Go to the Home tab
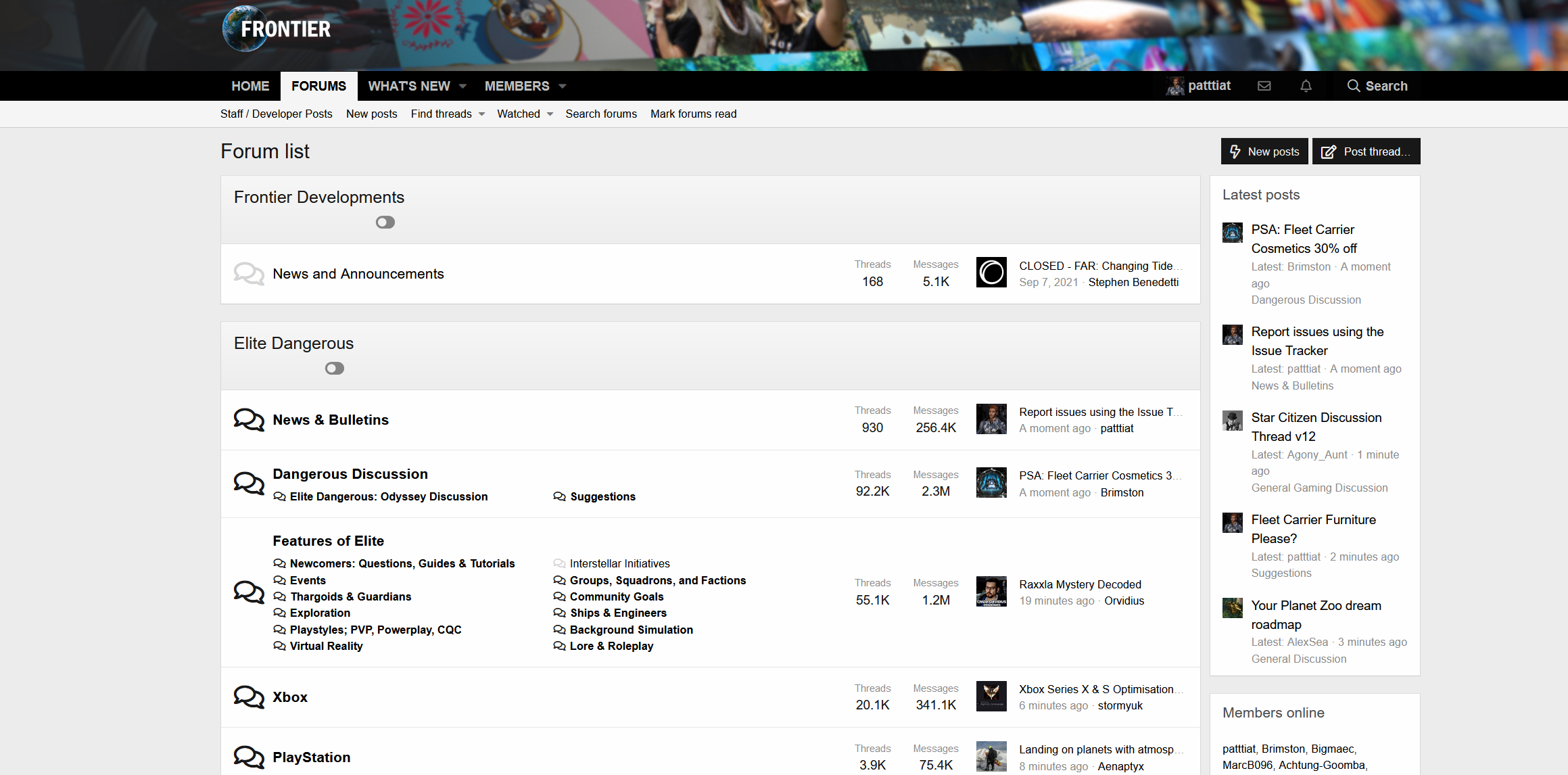1568x775 pixels. (250, 86)
